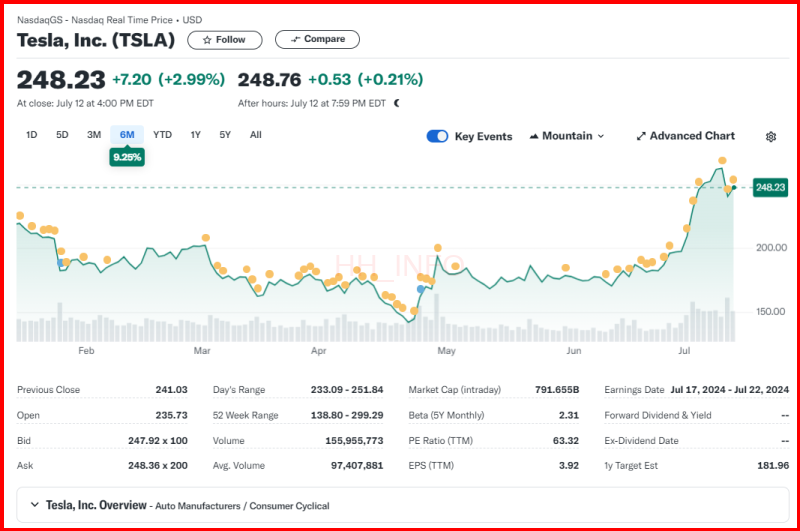This screenshot has height=531, width=800.
Task: Select the 5D time range
Action: [62, 135]
